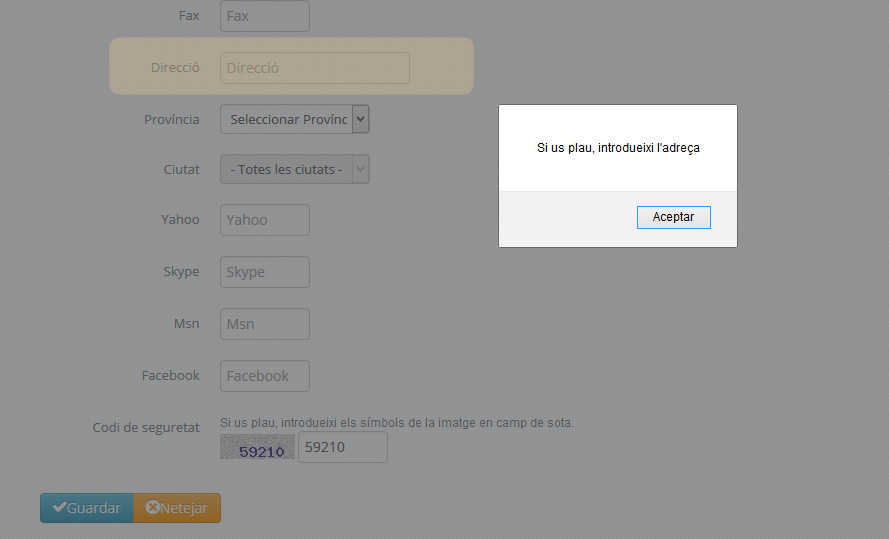Click the "Skype" label
The height and width of the screenshot is (539, 889).
(x=181, y=271)
